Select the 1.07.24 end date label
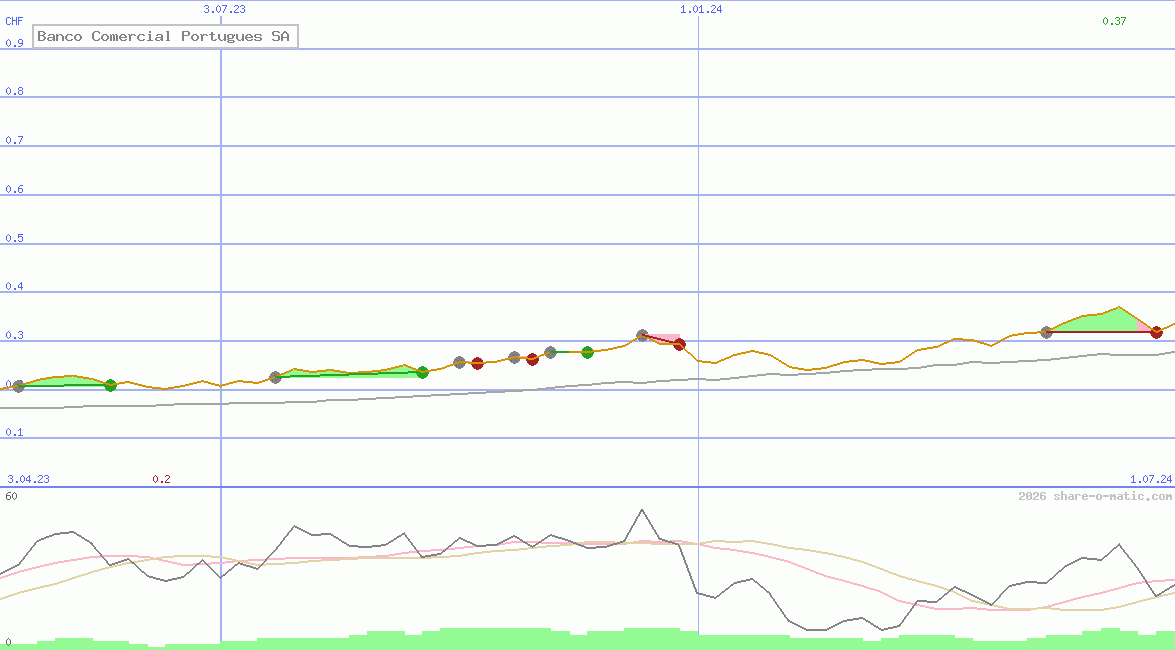Image resolution: width=1175 pixels, height=650 pixels. tap(1150, 479)
